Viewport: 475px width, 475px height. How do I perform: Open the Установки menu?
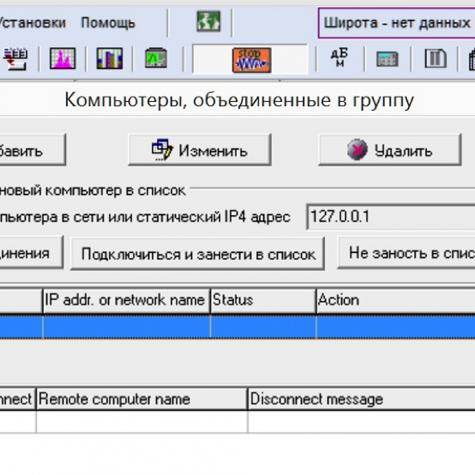point(33,23)
